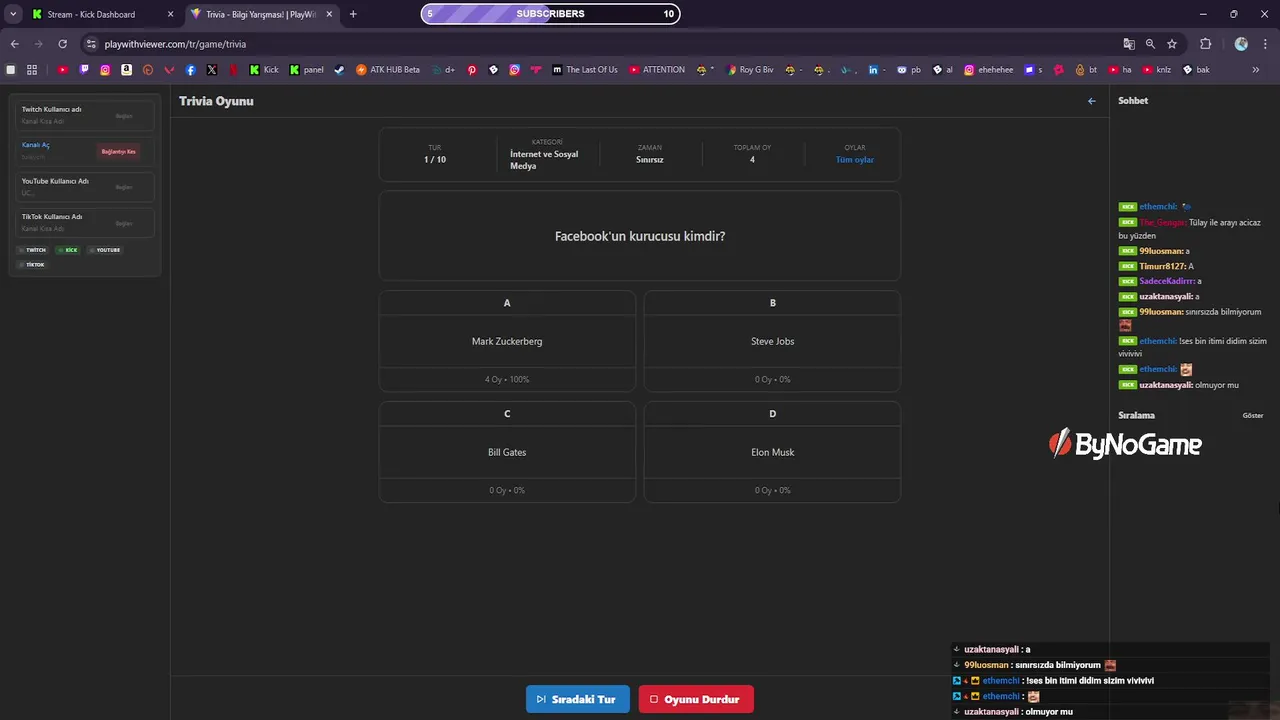
Task: Open the Tüm oylar link
Action: coord(855,160)
